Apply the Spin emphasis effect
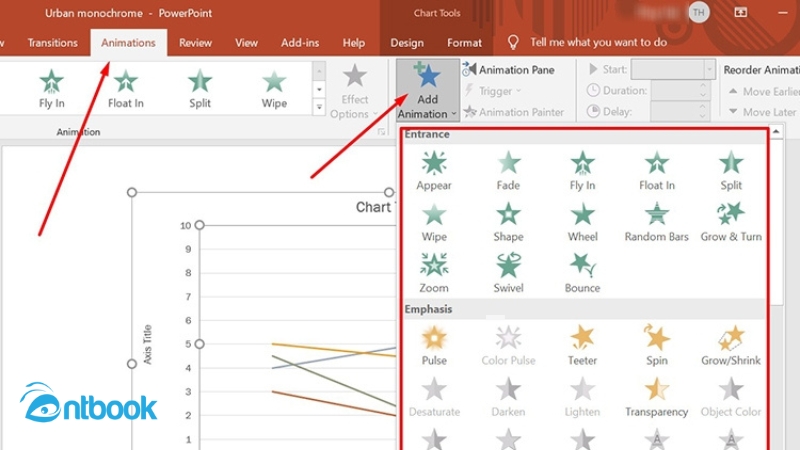 657,346
